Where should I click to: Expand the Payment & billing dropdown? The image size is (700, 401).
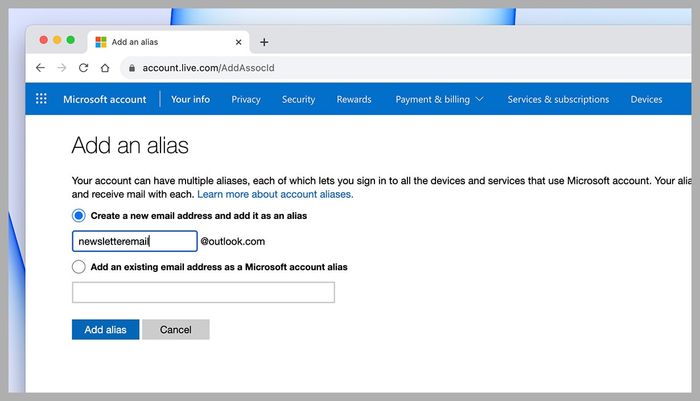click(x=439, y=99)
